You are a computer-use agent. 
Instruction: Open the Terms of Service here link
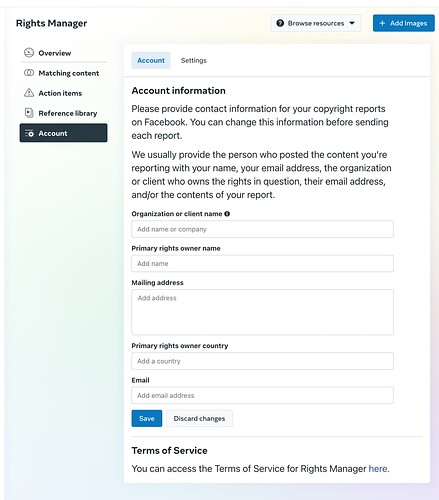point(378,469)
